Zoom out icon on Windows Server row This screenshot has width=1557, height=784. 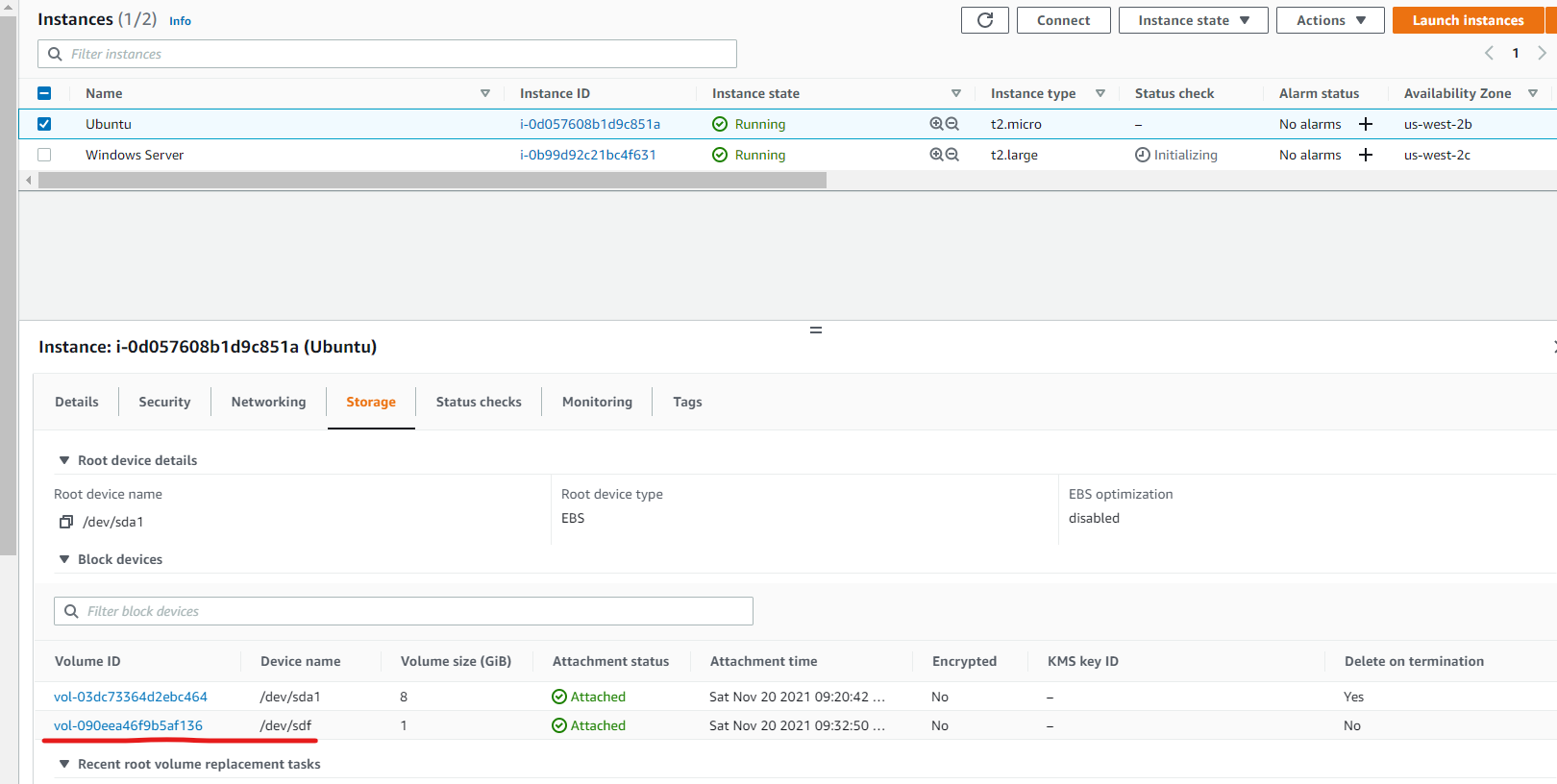[952, 155]
